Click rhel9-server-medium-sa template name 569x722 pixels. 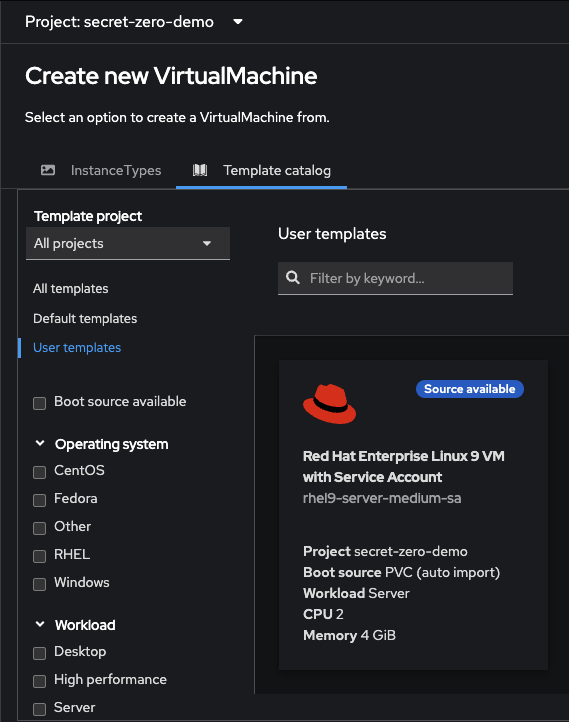[382, 498]
